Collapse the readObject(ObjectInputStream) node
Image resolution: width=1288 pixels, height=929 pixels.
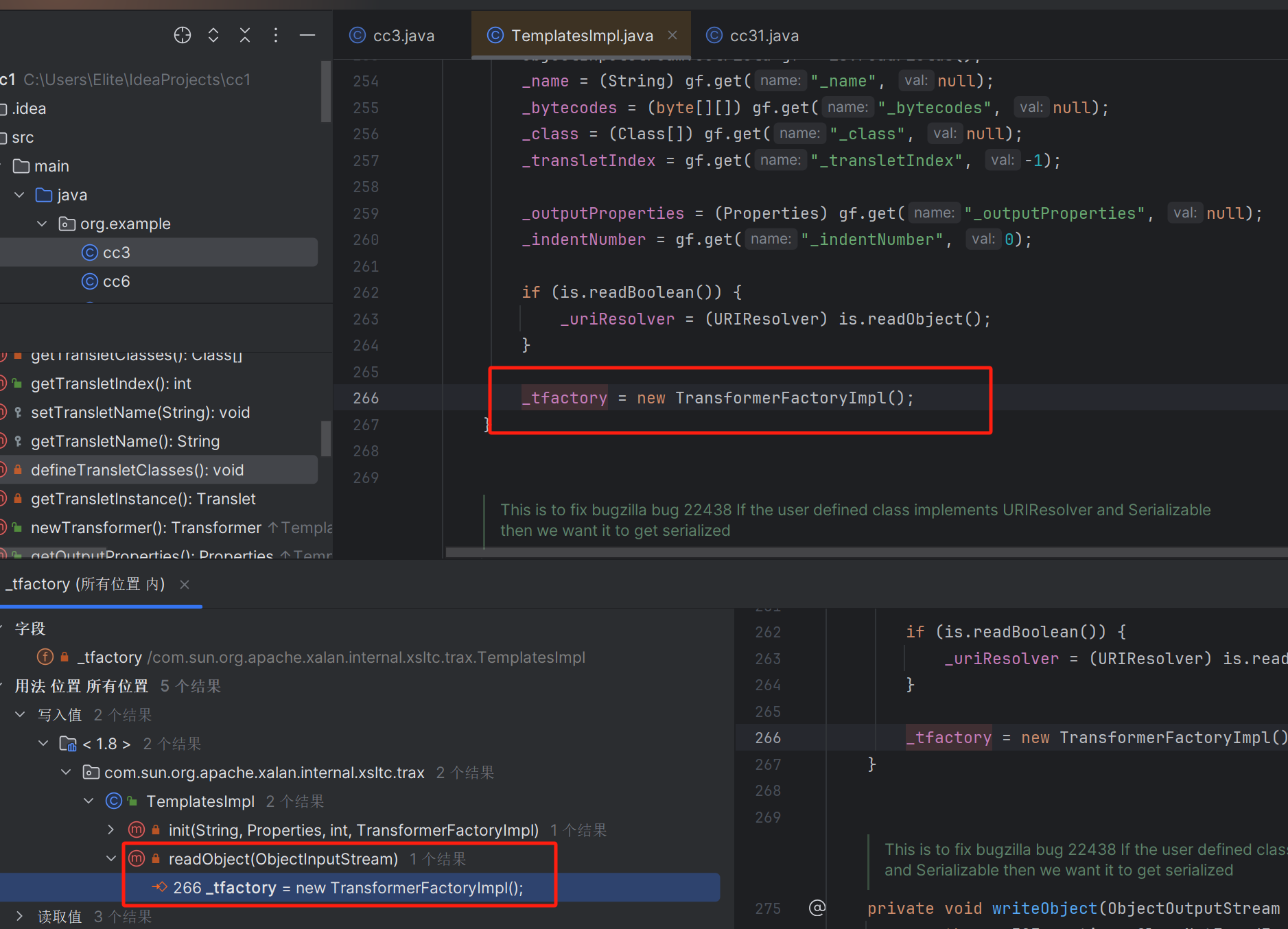tap(111, 859)
